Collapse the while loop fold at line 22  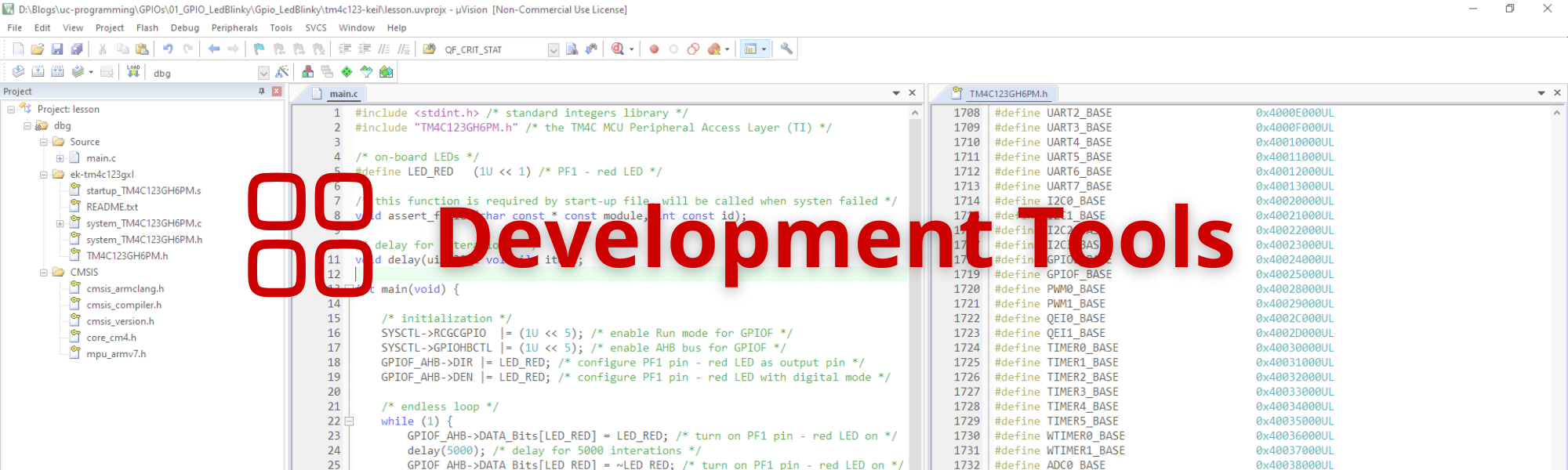pos(350,421)
